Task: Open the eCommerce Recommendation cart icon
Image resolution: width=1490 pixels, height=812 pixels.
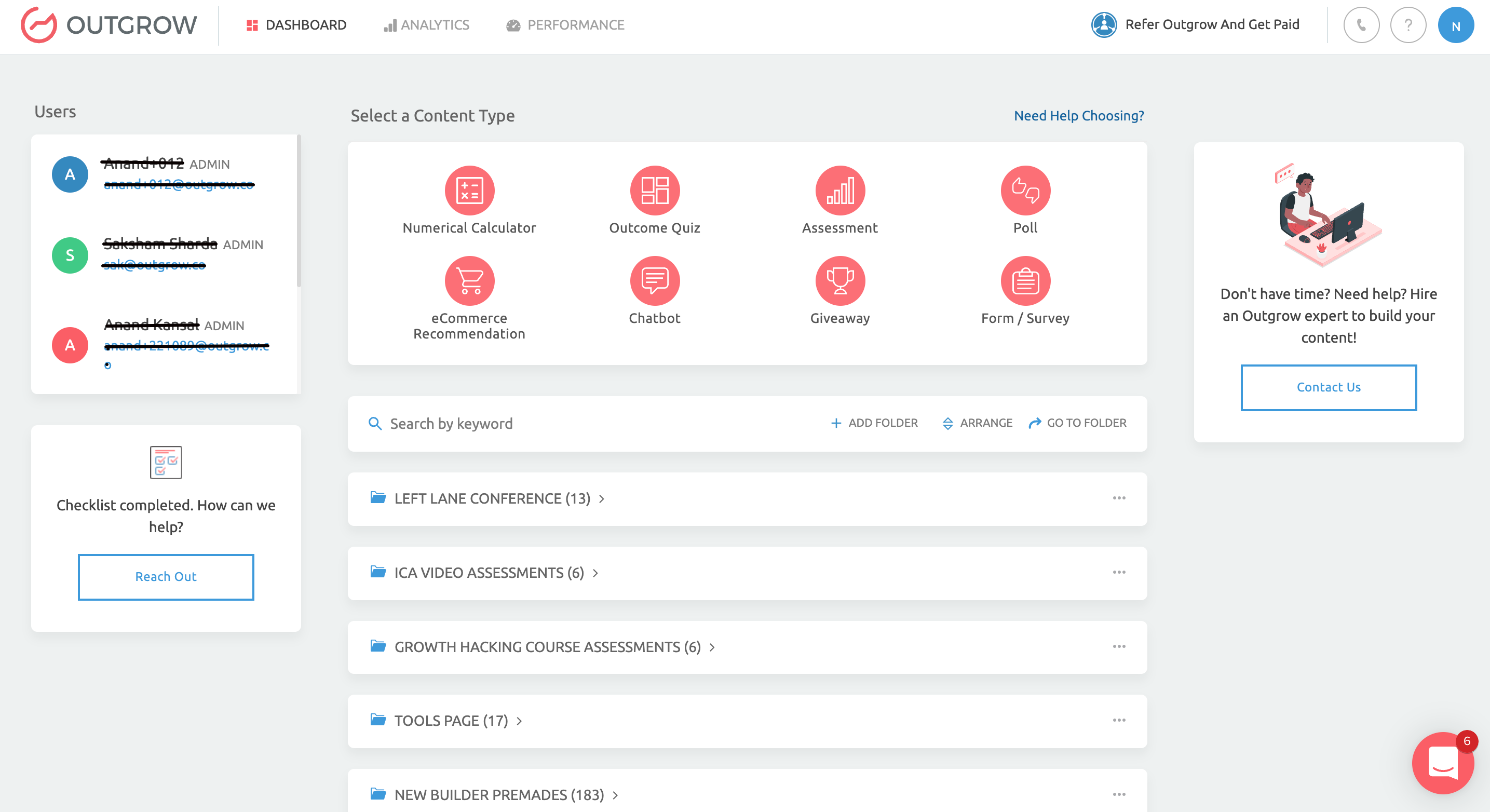Action: point(469,280)
